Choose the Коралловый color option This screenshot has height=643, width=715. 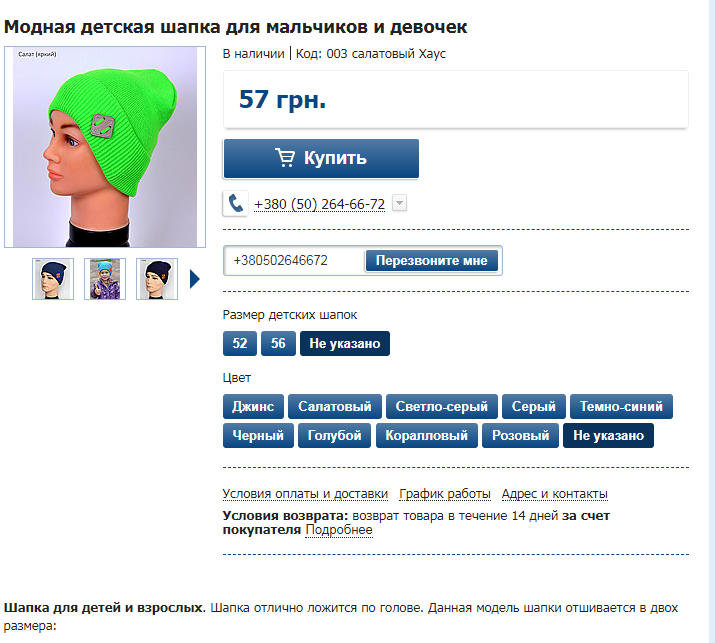pyautogui.click(x=427, y=436)
